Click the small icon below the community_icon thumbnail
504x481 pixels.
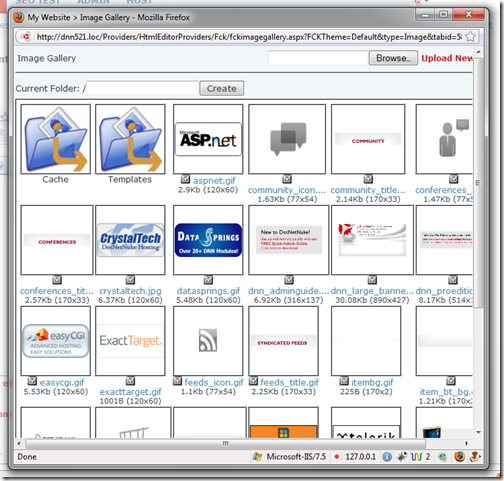point(287,179)
